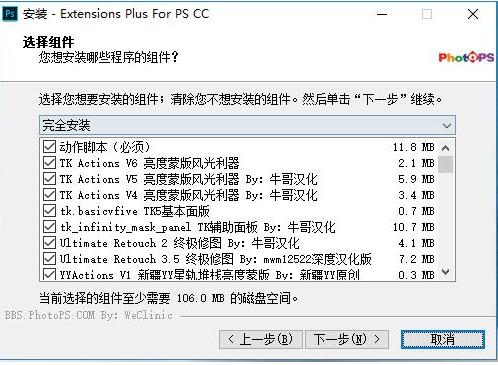Click the scroll down arrow in component list

click(x=446, y=272)
